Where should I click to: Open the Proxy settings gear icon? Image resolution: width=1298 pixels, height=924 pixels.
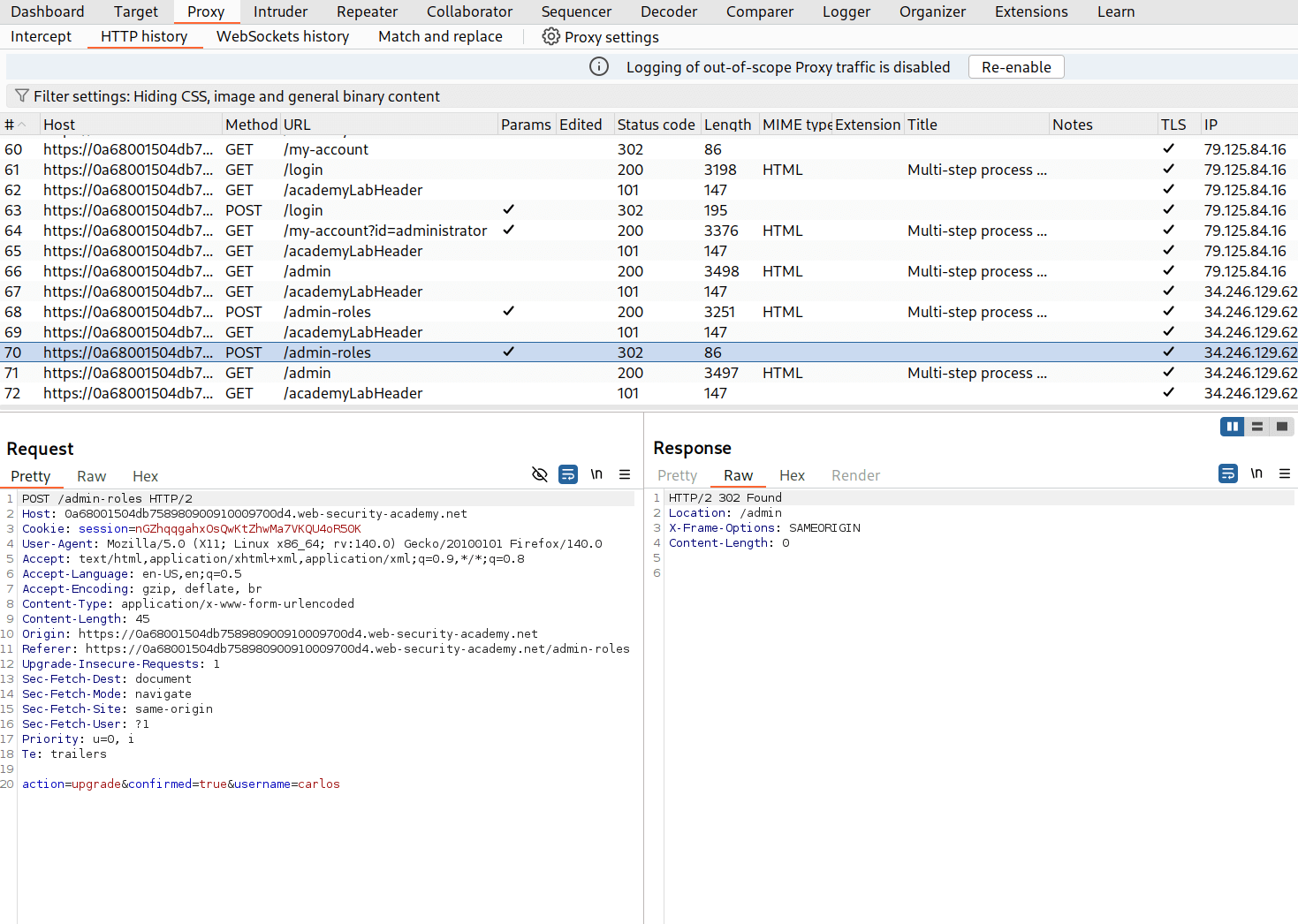pos(550,36)
